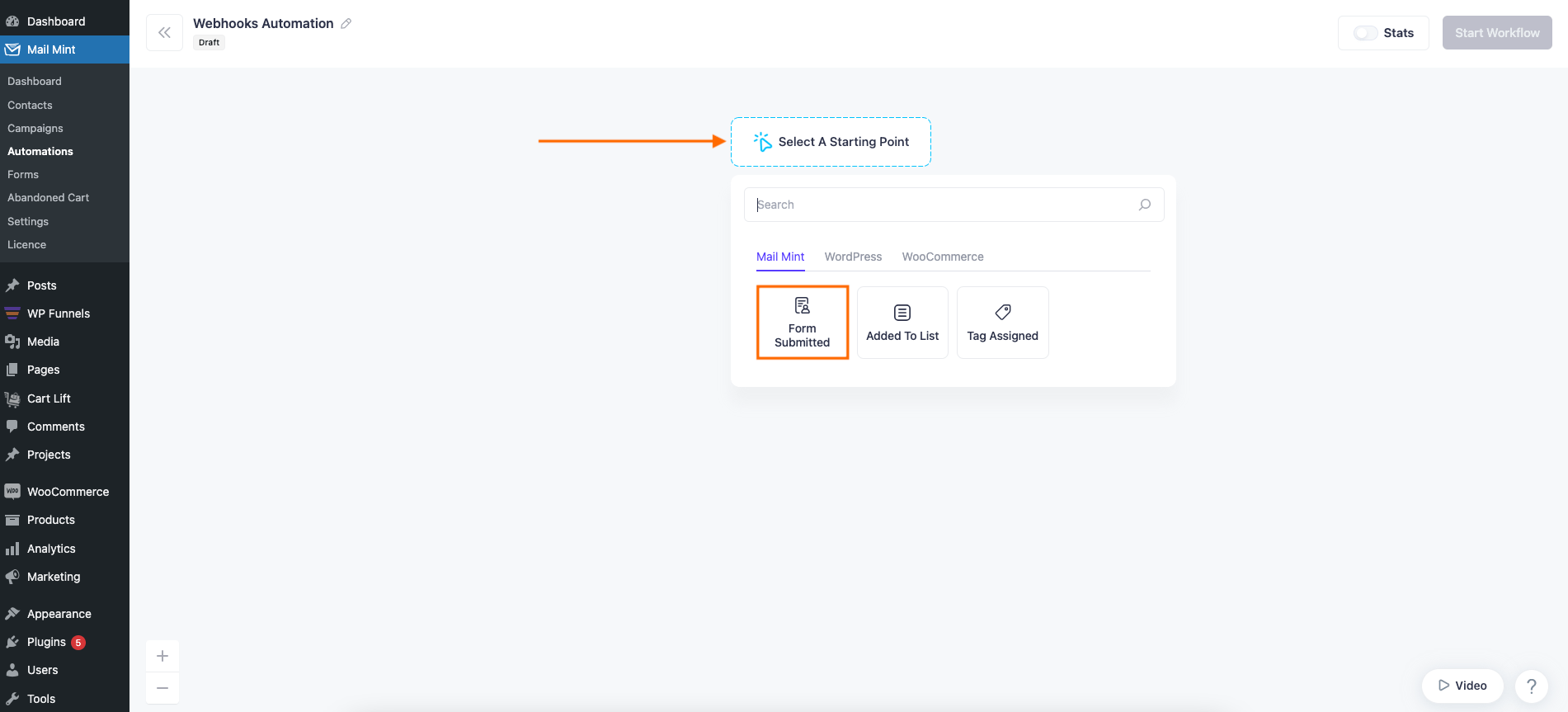The width and height of the screenshot is (1568, 712).
Task: Focus the trigger Search field
Action: pyautogui.click(x=954, y=205)
